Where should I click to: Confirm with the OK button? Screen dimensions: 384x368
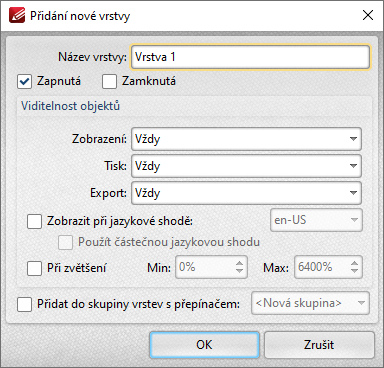coord(204,345)
